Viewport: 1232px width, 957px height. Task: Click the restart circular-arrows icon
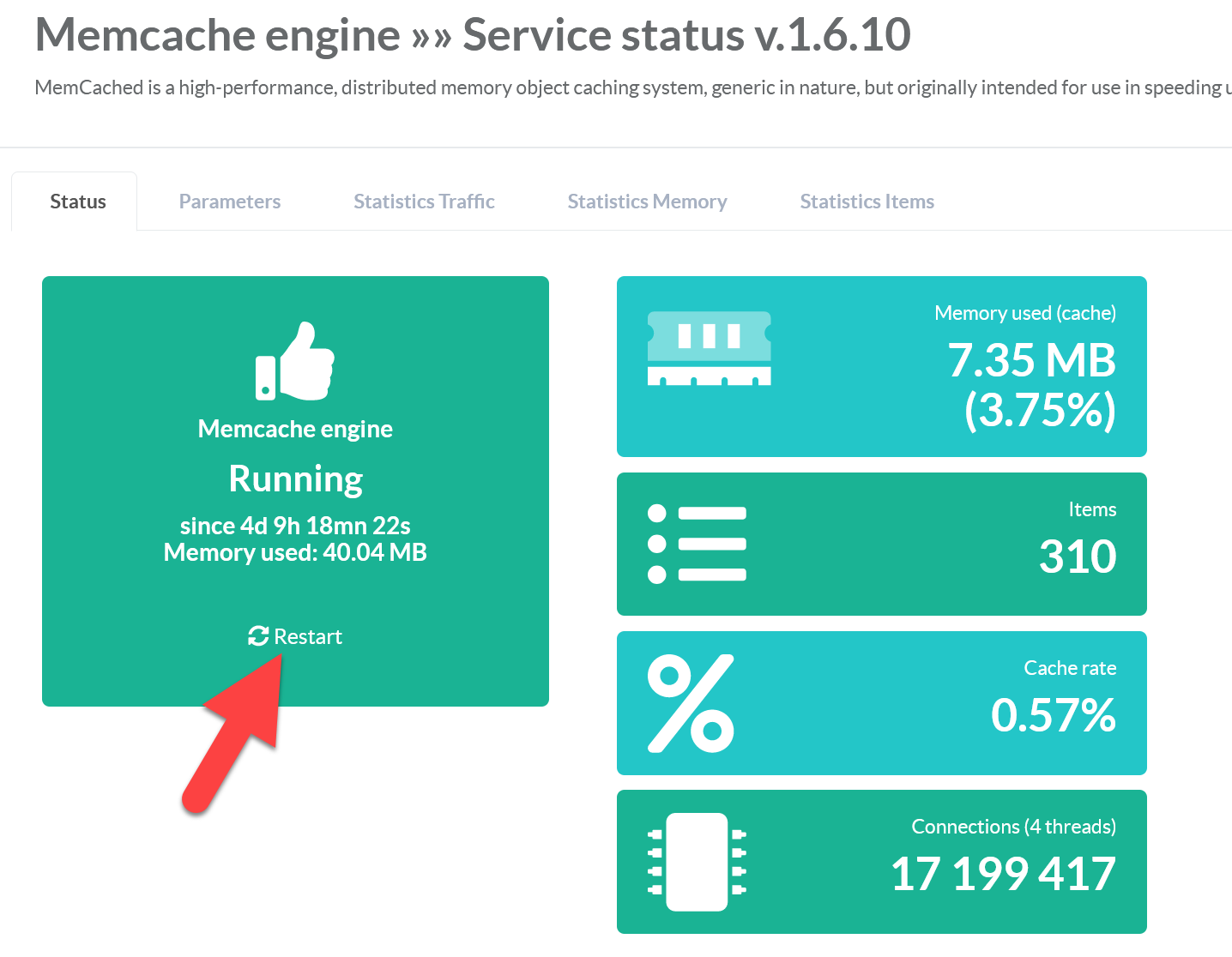(x=258, y=636)
